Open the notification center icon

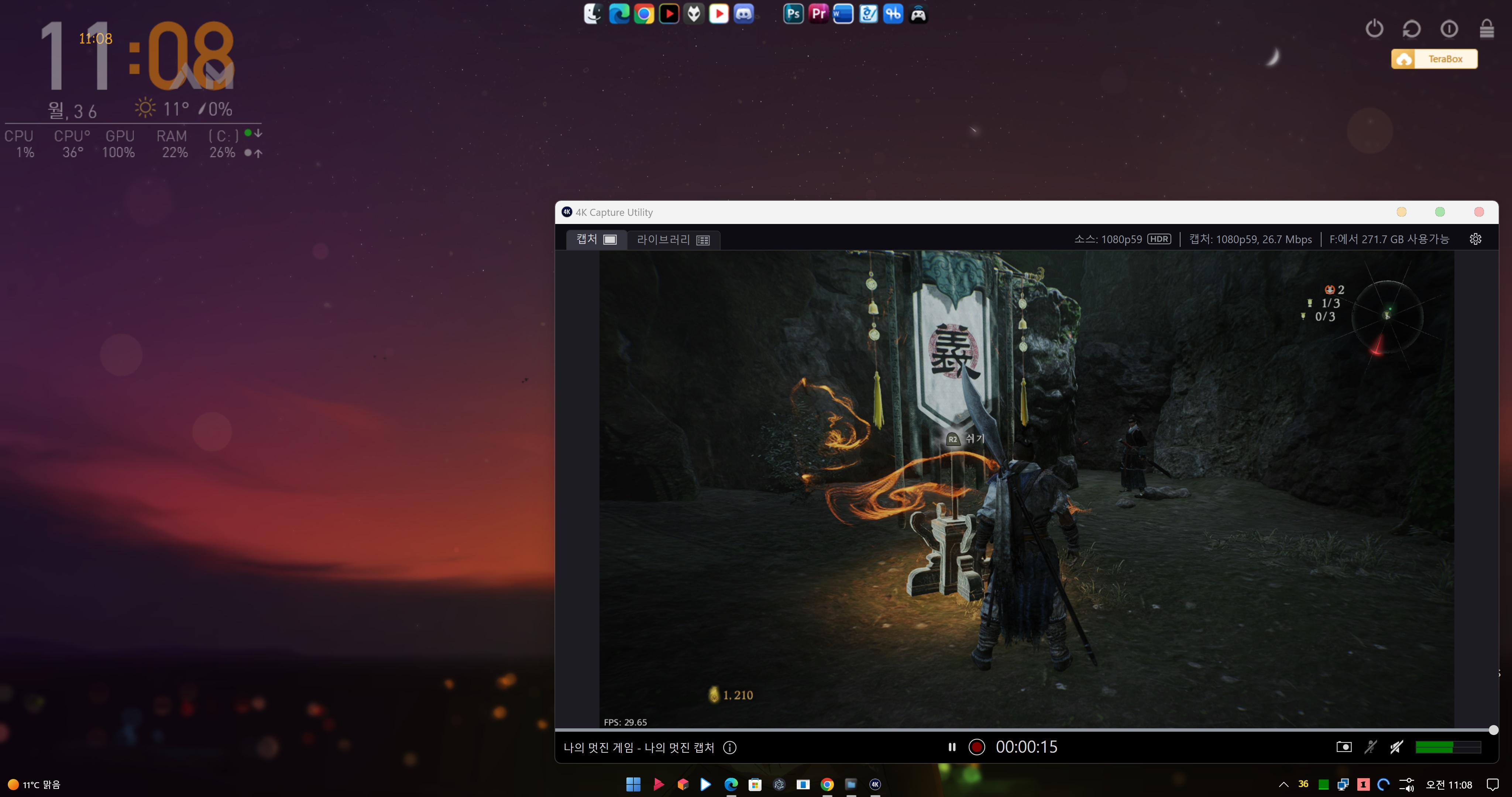coord(1493,785)
